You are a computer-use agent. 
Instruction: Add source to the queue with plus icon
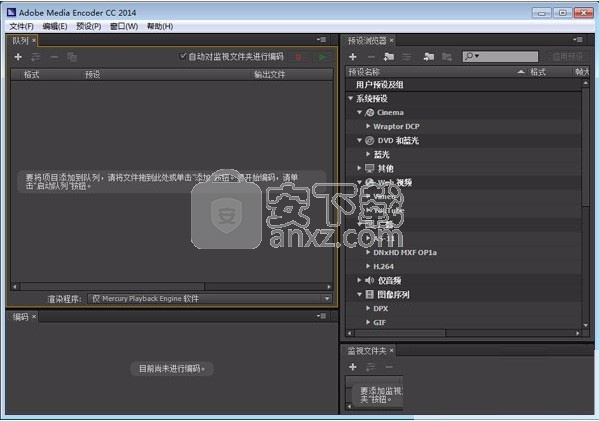pyautogui.click(x=18, y=57)
